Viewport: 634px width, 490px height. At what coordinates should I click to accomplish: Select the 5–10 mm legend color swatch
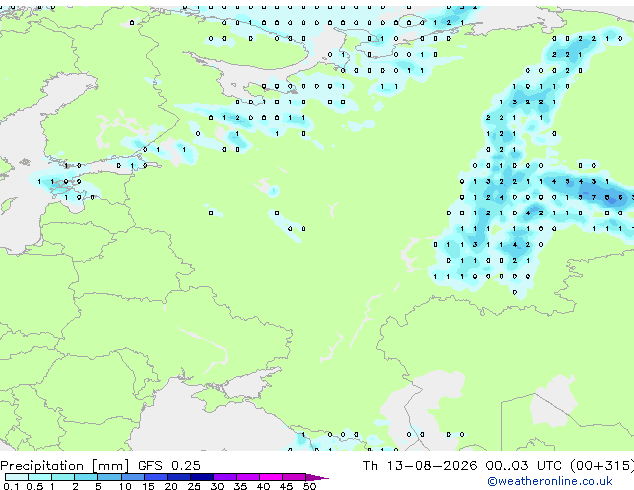(109, 477)
